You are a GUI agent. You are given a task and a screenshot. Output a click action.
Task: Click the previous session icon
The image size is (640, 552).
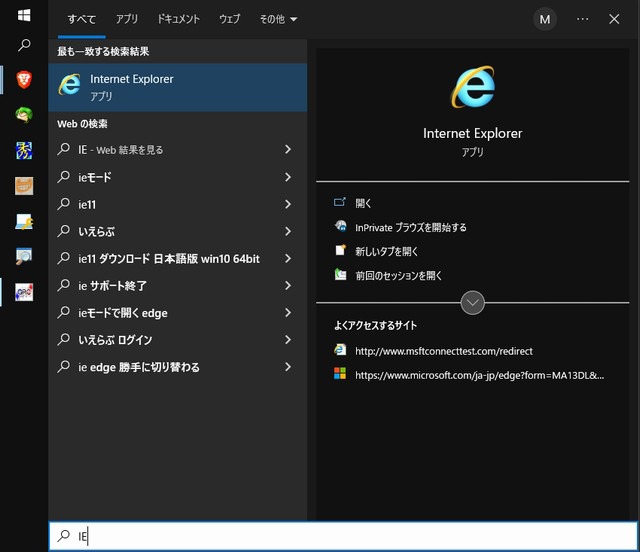(x=340, y=274)
